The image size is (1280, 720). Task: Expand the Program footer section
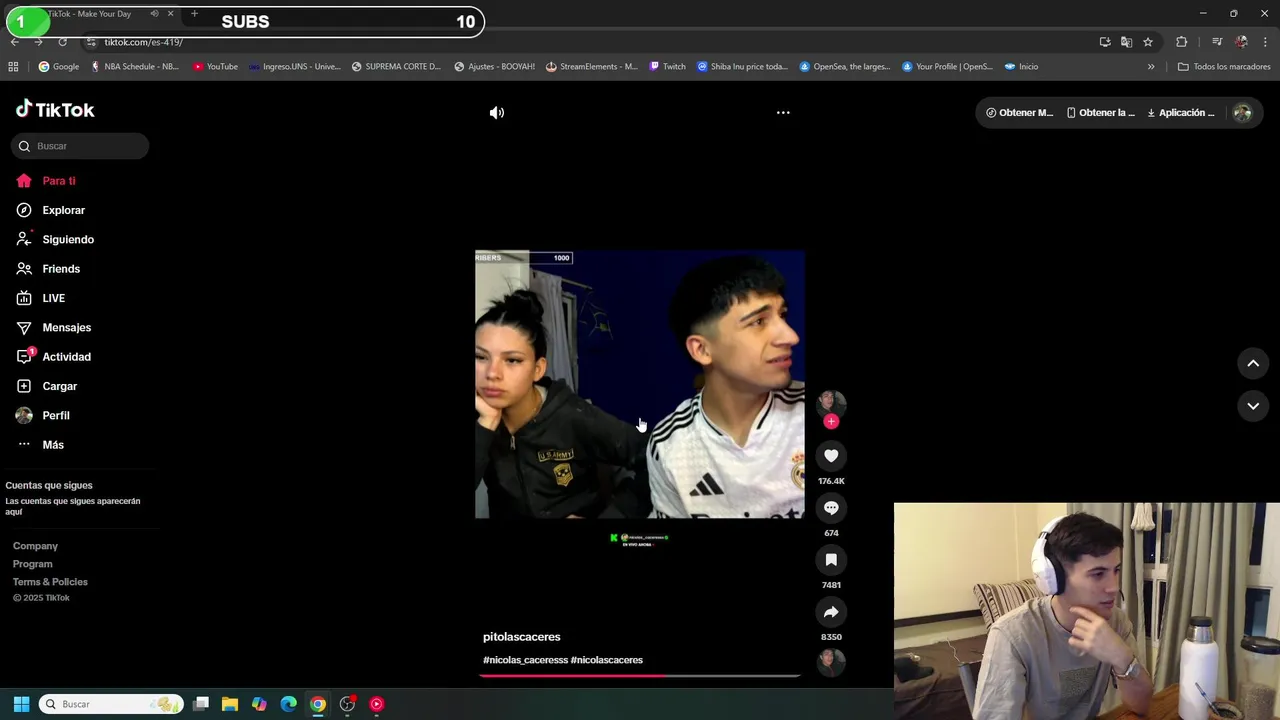[33, 564]
